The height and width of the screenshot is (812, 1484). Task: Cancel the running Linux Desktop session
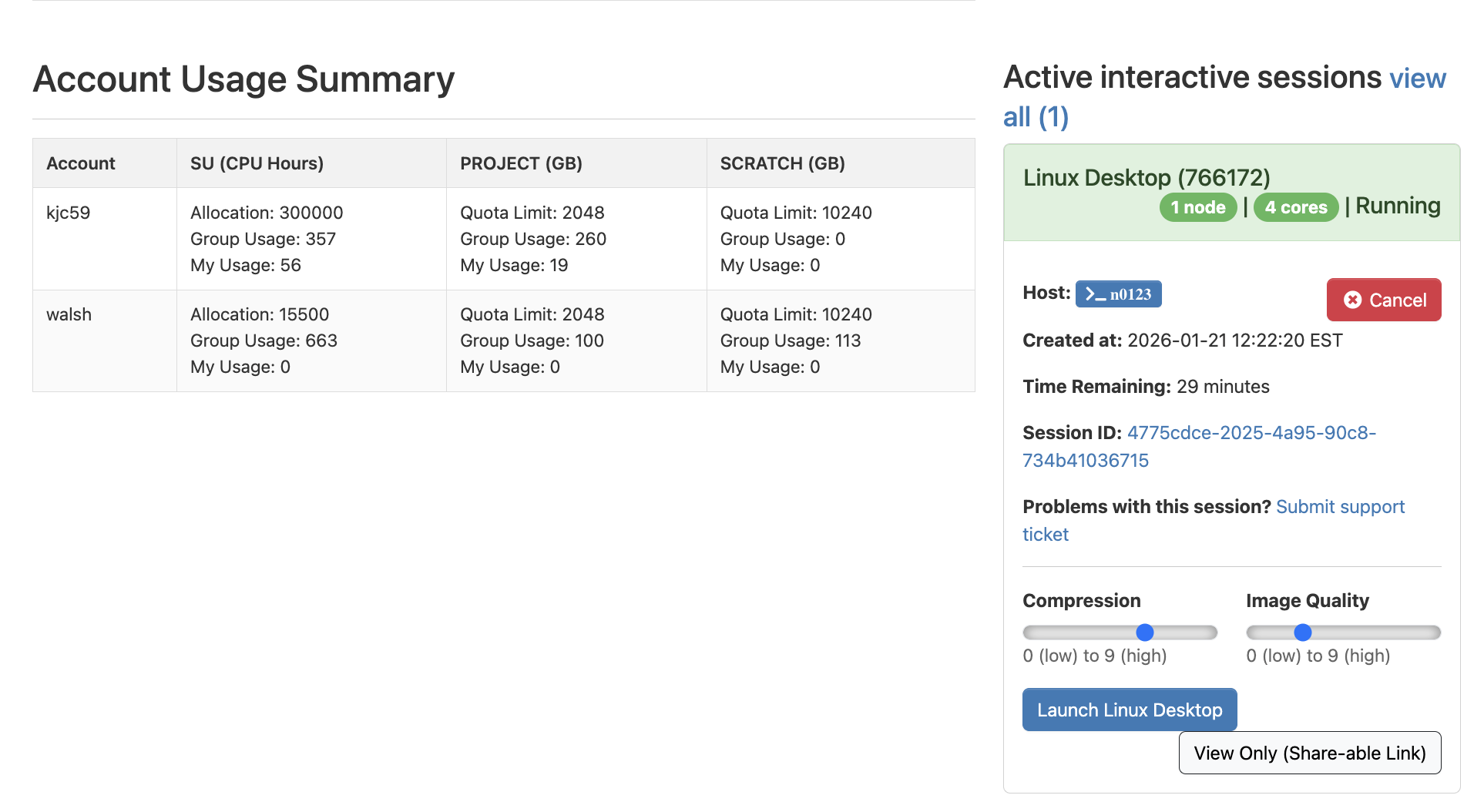[1384, 300]
